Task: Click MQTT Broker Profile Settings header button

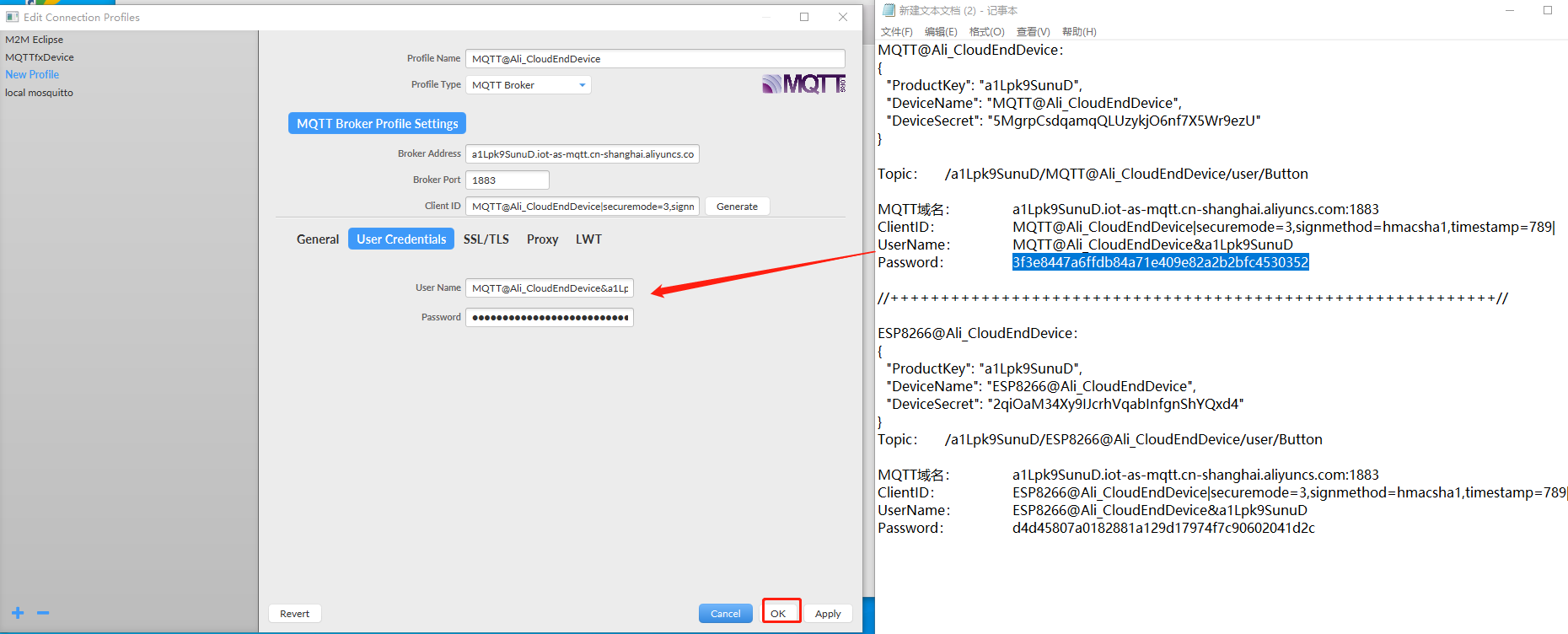Action: [377, 123]
